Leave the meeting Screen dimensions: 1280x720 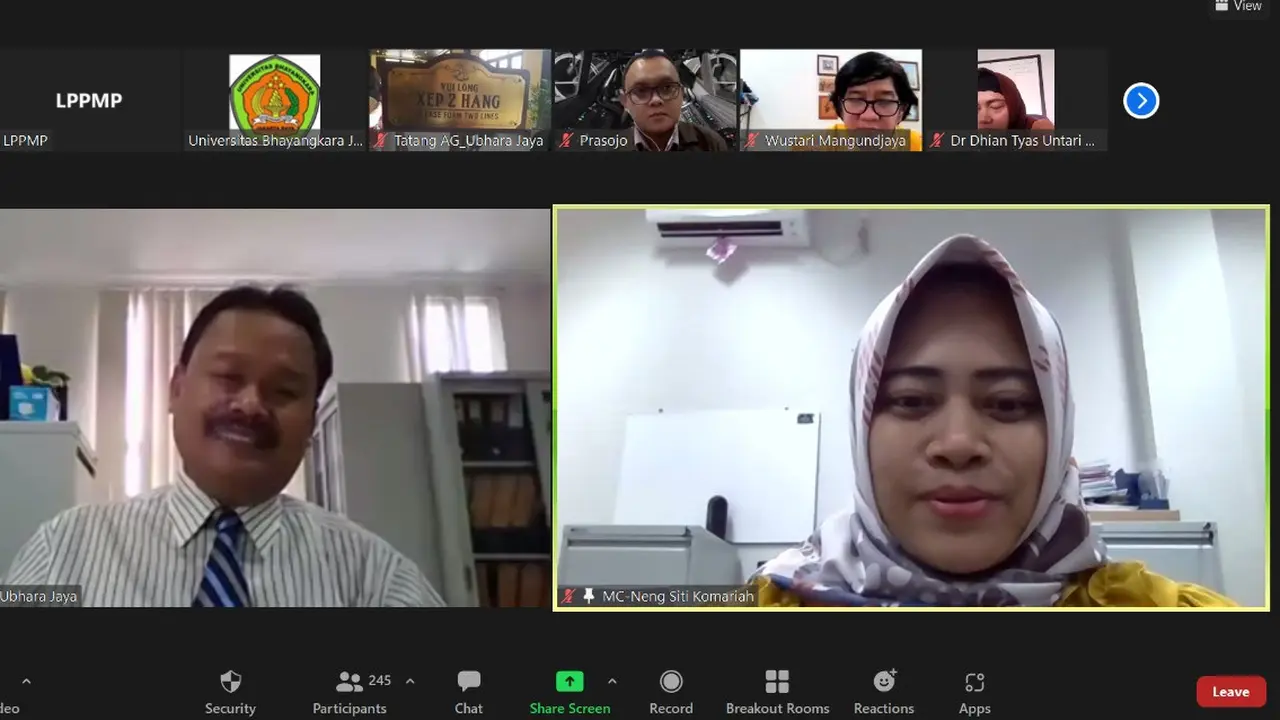coord(1231,692)
